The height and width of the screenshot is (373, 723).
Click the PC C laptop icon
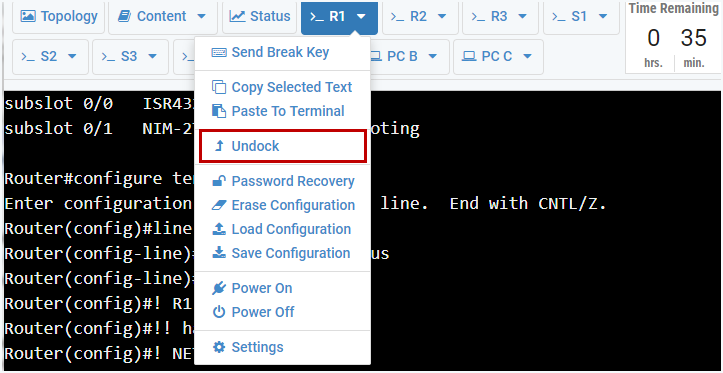point(469,57)
